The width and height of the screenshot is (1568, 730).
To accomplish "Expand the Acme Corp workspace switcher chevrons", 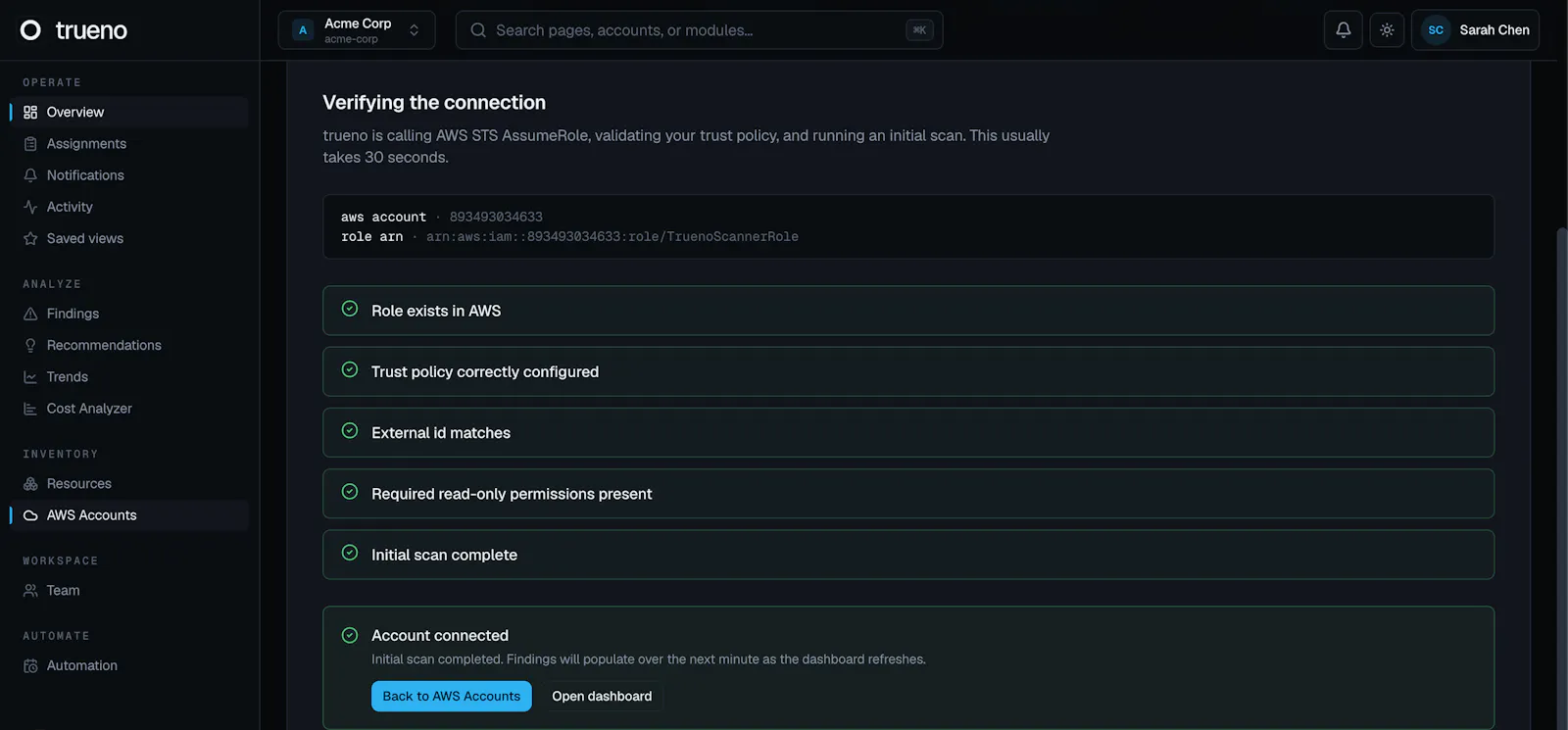I will click(415, 30).
